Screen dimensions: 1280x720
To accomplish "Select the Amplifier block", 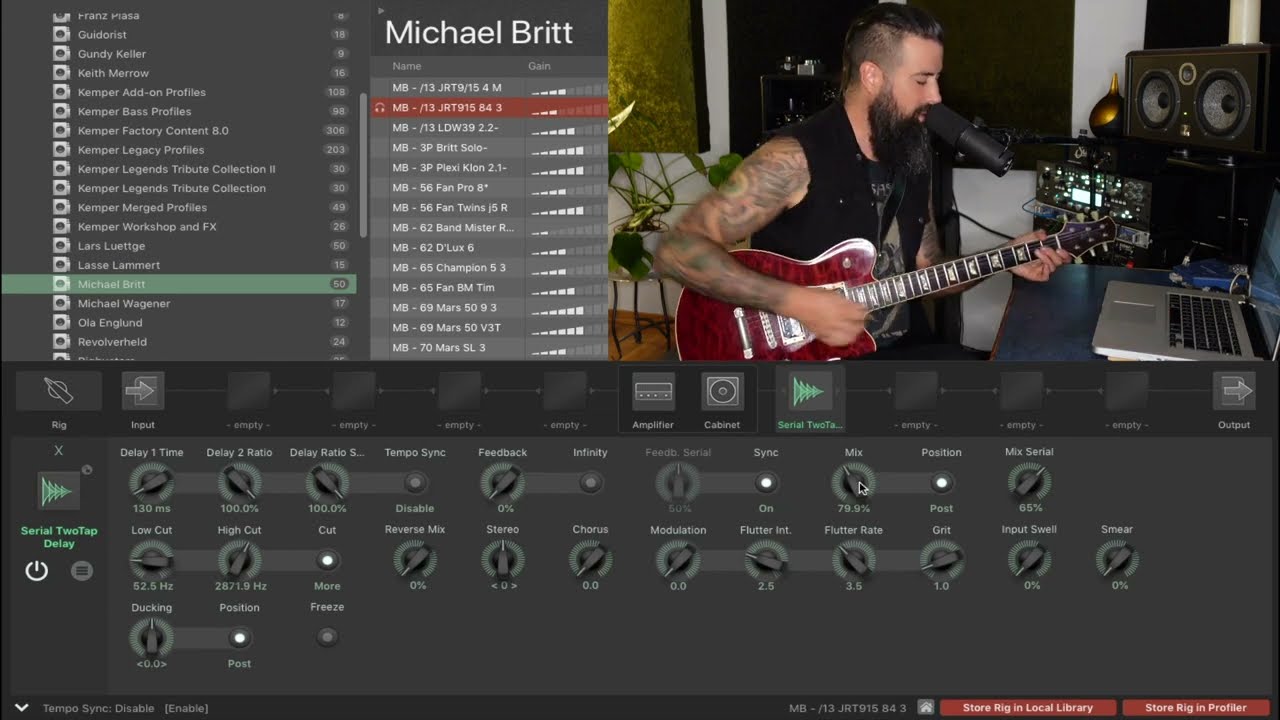I will [x=653, y=391].
